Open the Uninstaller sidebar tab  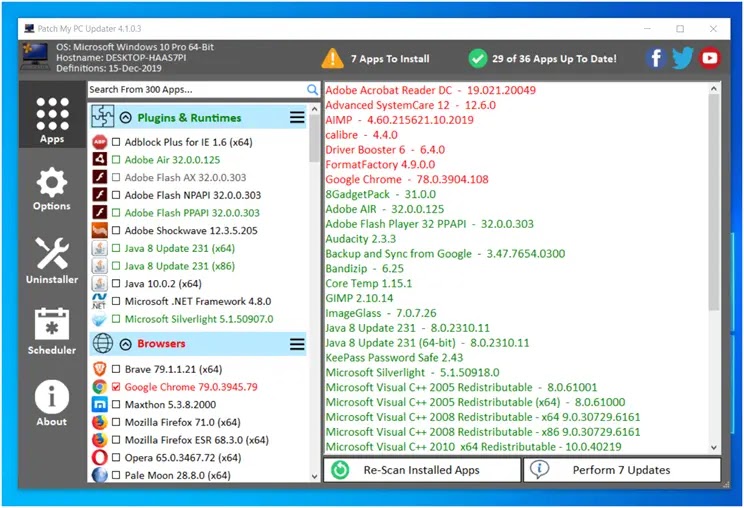tap(52, 260)
